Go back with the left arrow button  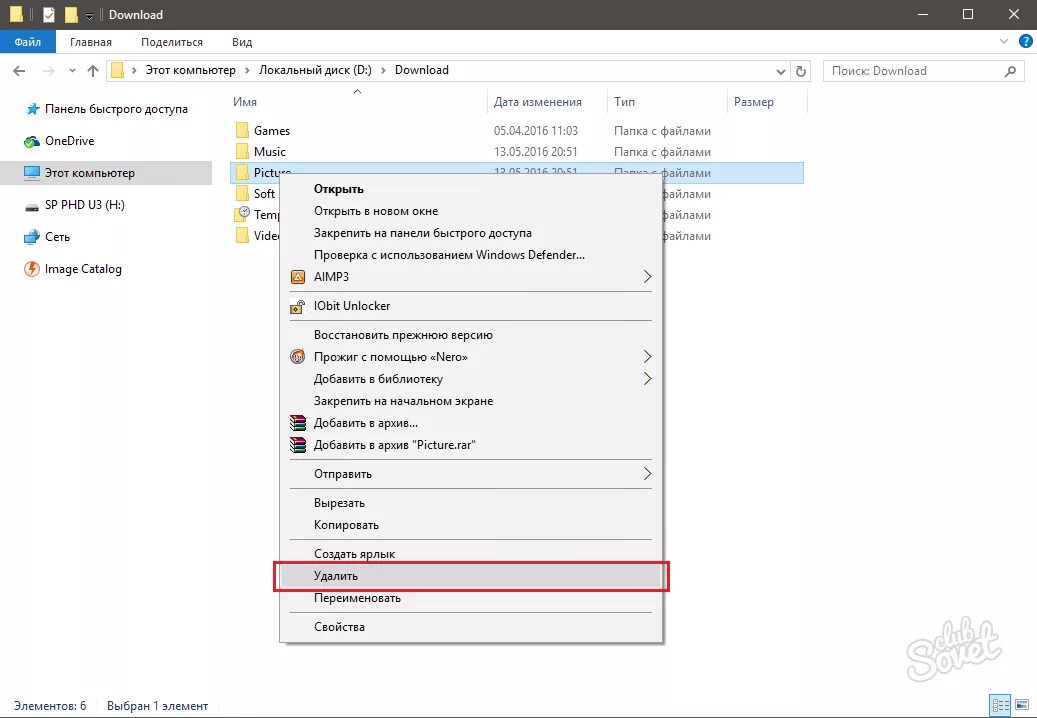[19, 71]
